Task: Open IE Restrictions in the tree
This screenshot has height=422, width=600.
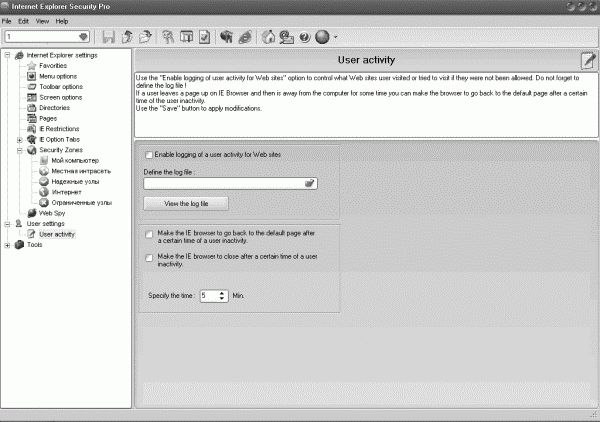Action: click(x=58, y=128)
